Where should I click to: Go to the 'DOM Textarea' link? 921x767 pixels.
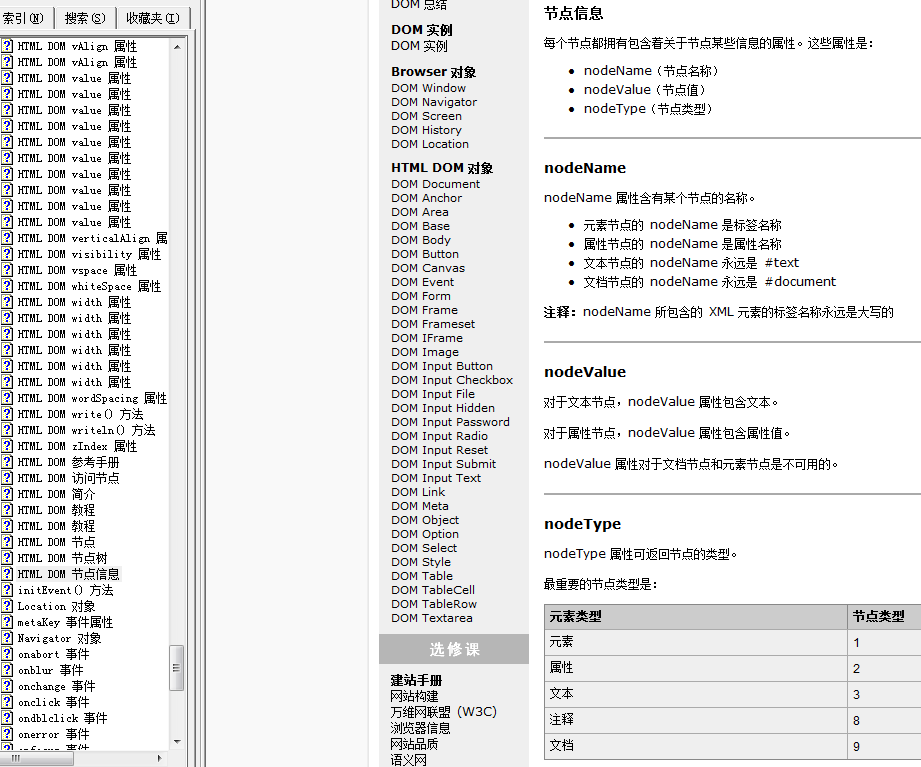tap(432, 618)
